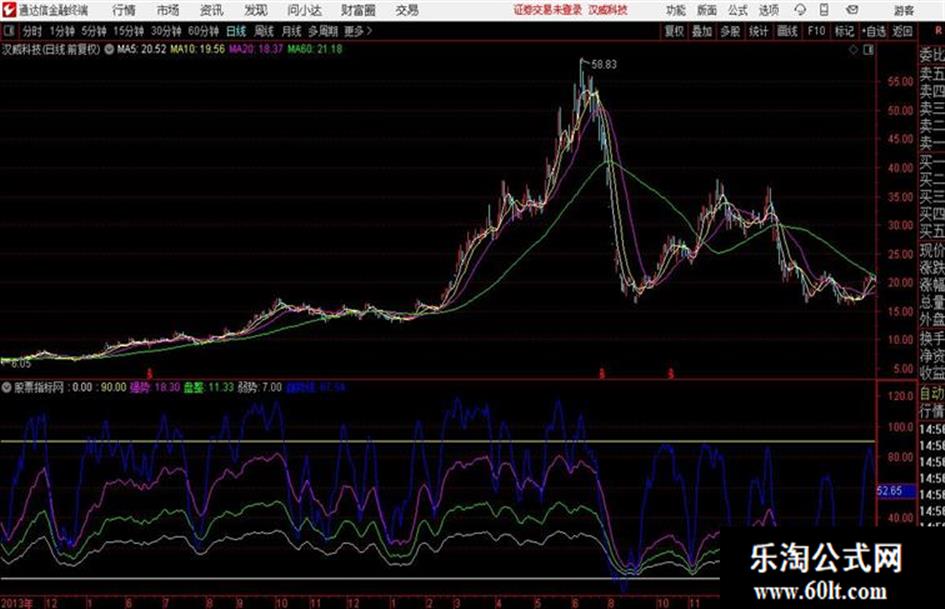Open the 问小达 menu
The height and width of the screenshot is (609, 945).
click(x=304, y=10)
